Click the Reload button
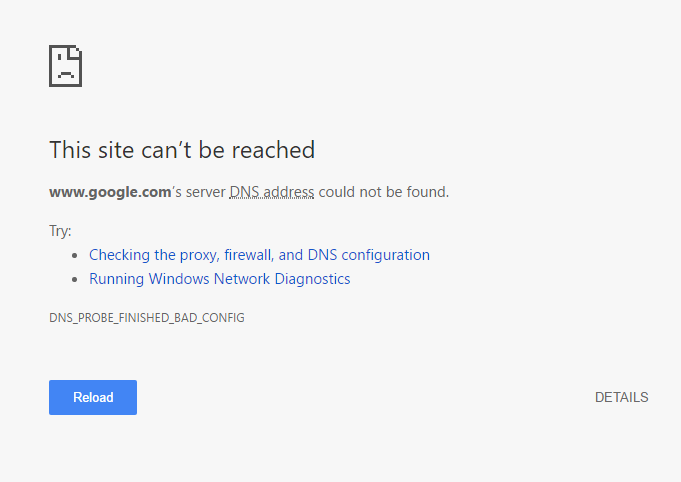The image size is (681, 482). coord(93,397)
